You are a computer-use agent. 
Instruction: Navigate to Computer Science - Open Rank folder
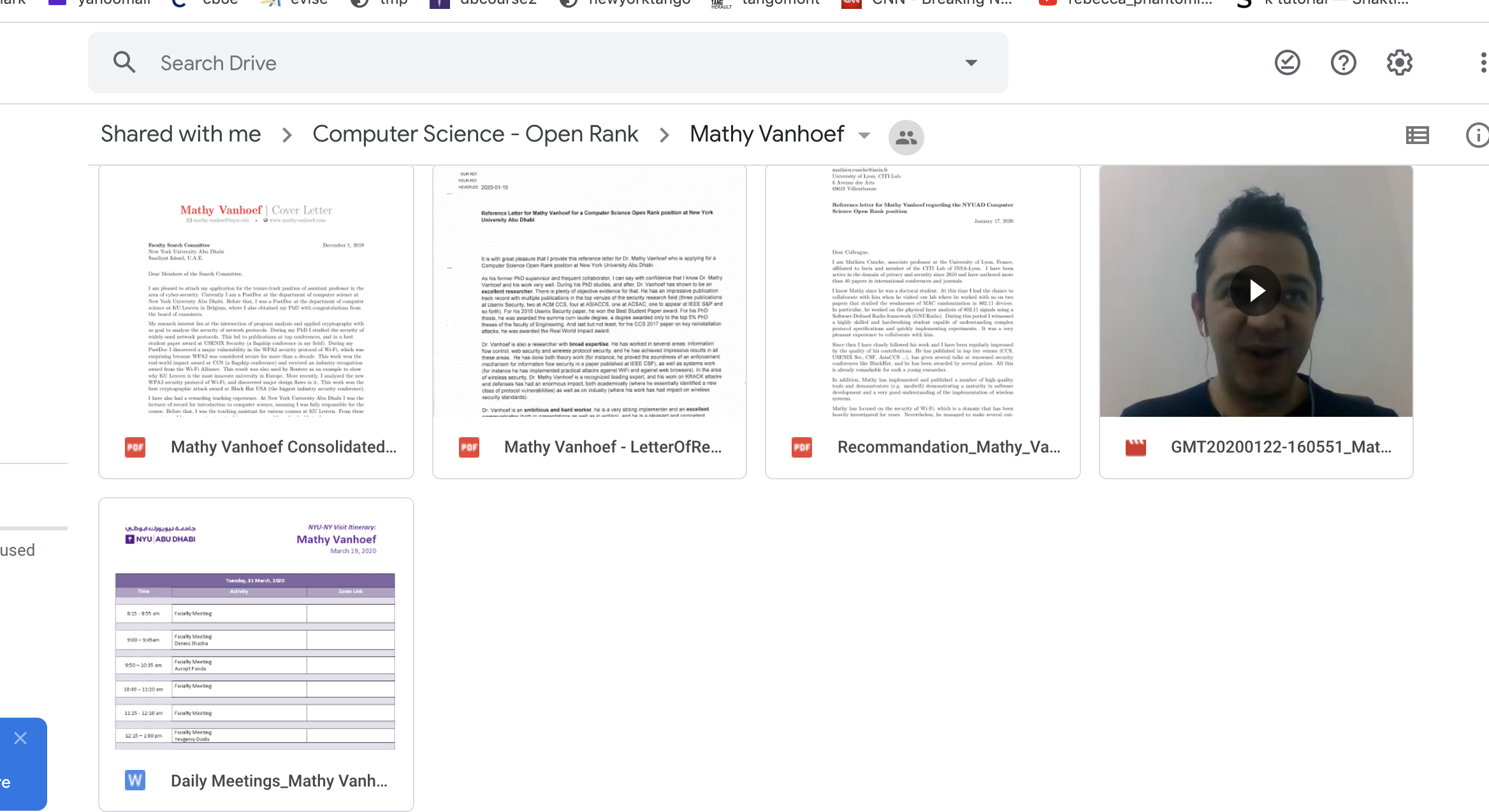(475, 134)
